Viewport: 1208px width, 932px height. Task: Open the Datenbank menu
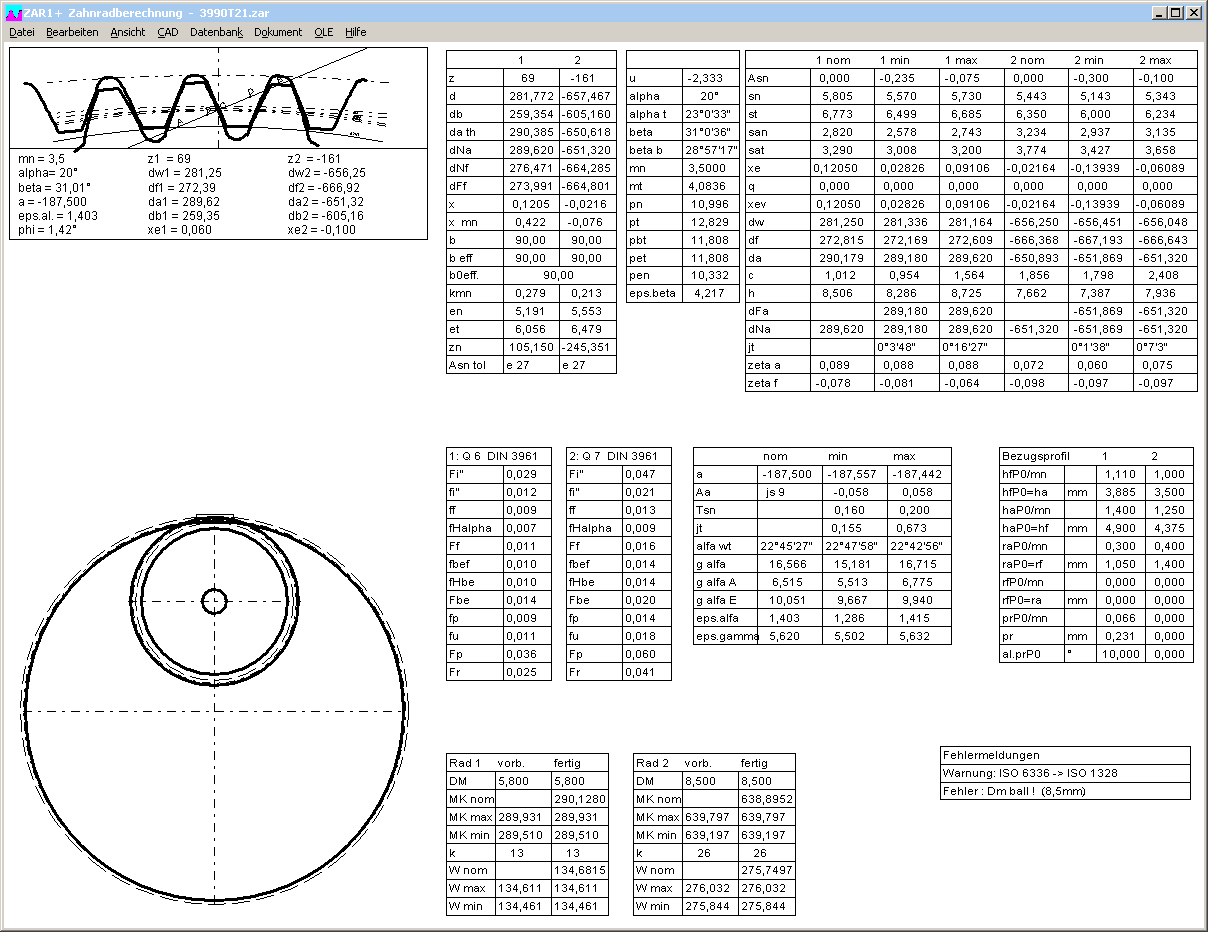click(216, 32)
